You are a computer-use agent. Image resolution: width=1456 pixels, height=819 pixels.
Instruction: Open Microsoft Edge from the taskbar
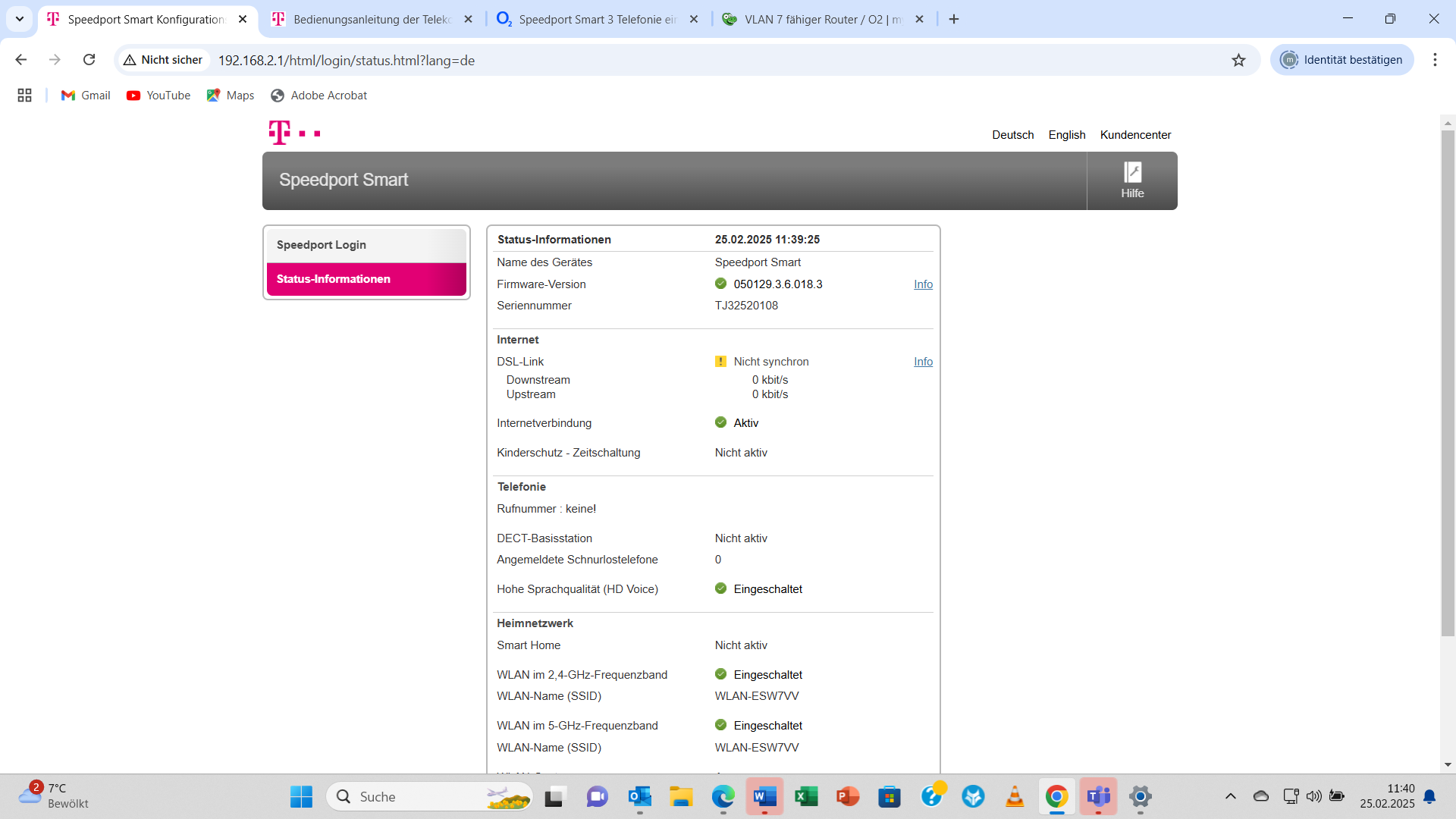pos(723,796)
